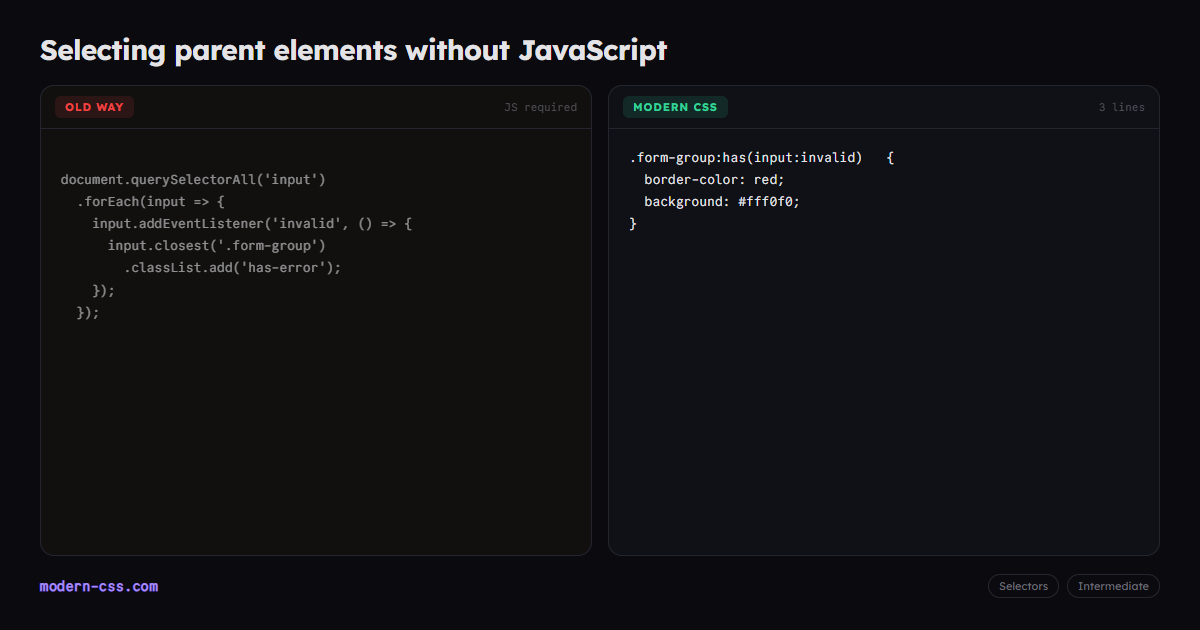Click the line .classList.add('has-error');
Screen dimensions: 1200x630
233,268
